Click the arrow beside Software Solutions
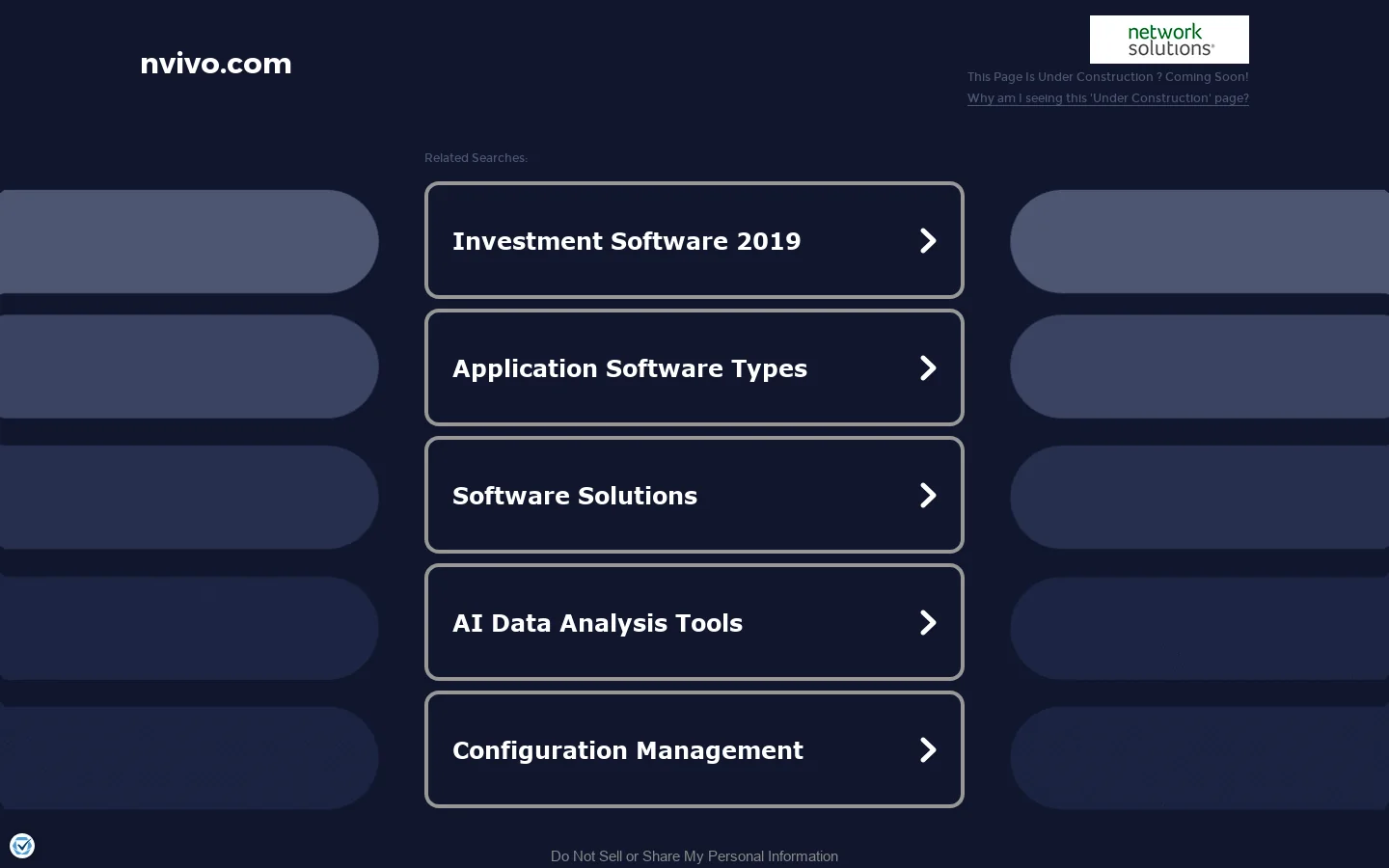Screen dimensions: 1389x868 928,495
